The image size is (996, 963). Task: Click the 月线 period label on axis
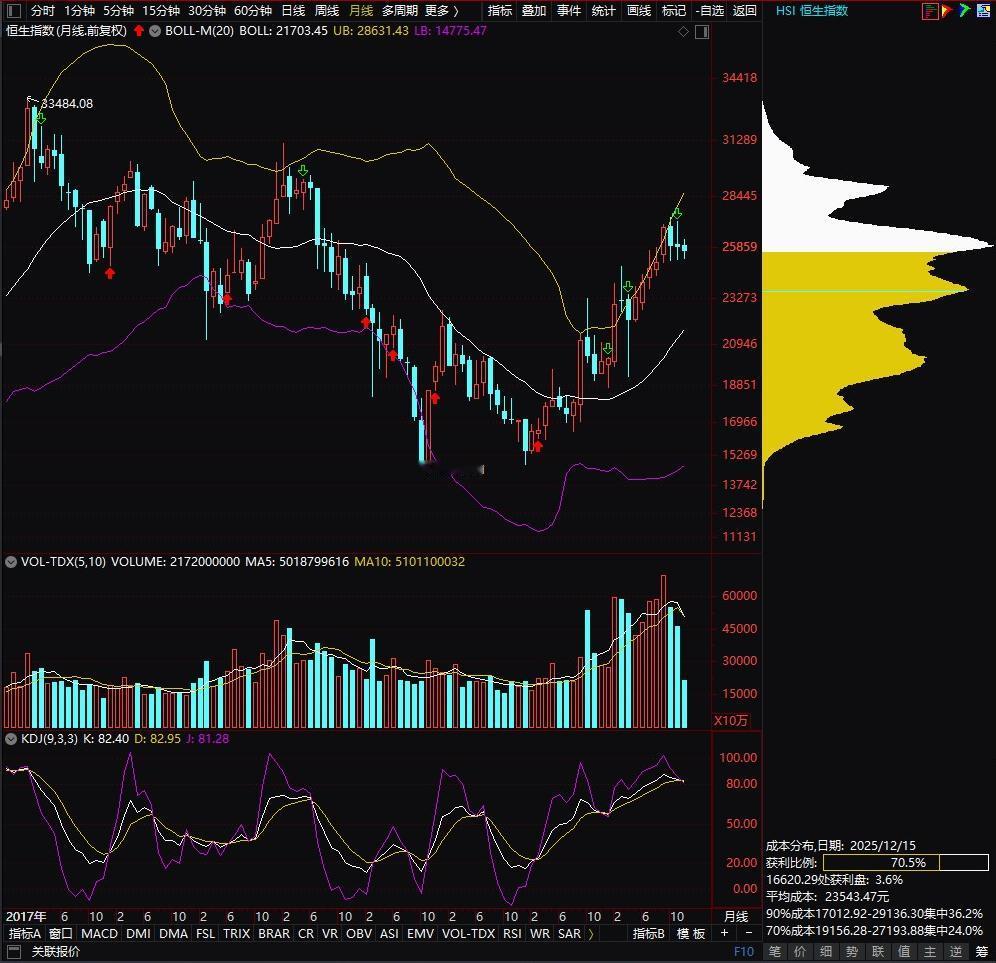pyautogui.click(x=736, y=917)
